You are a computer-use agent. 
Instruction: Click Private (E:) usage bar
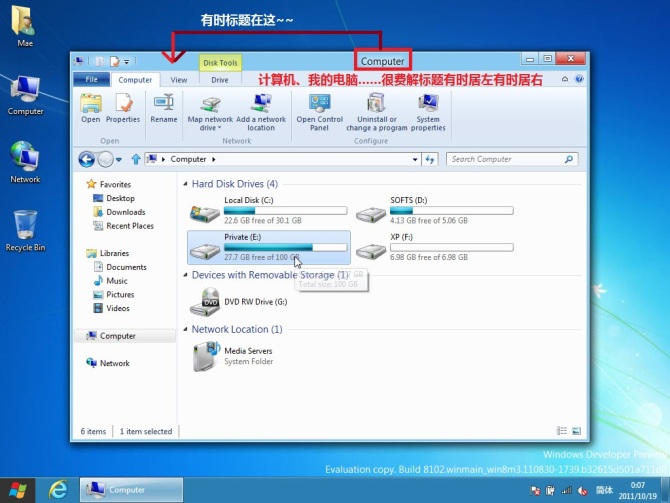(285, 247)
